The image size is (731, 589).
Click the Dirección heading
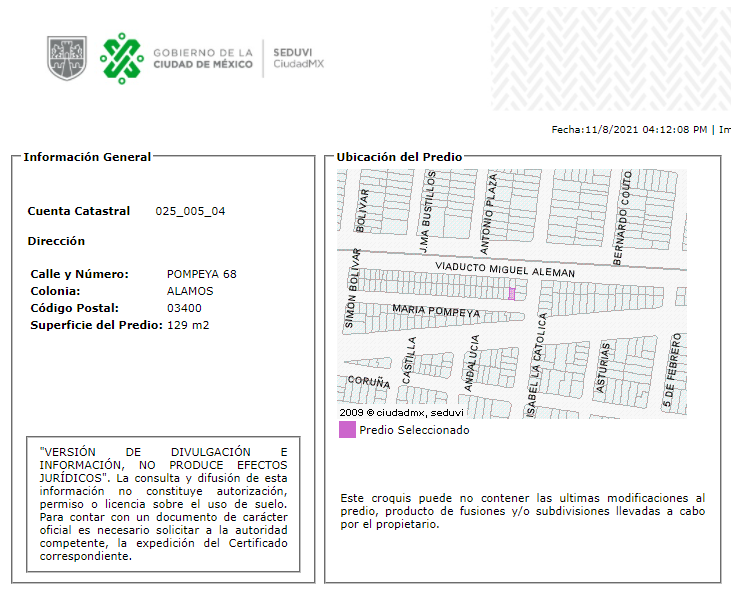click(56, 241)
